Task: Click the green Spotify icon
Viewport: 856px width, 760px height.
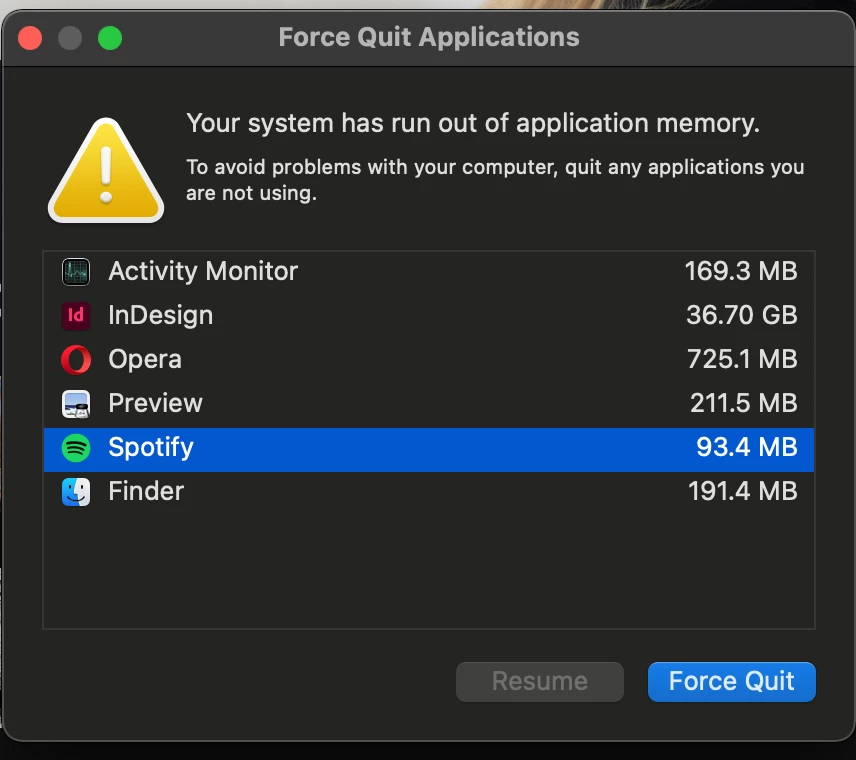Action: (76, 448)
